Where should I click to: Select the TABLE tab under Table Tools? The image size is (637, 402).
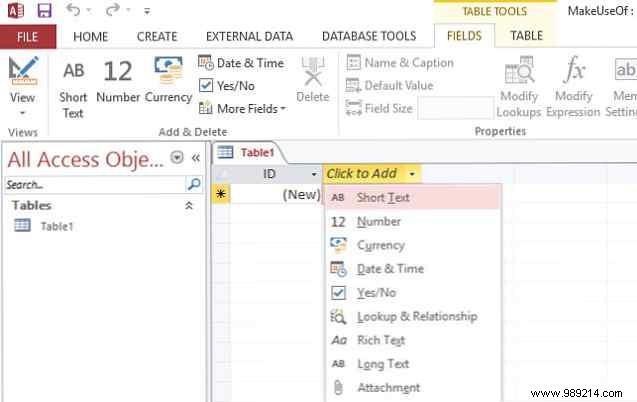(x=526, y=36)
